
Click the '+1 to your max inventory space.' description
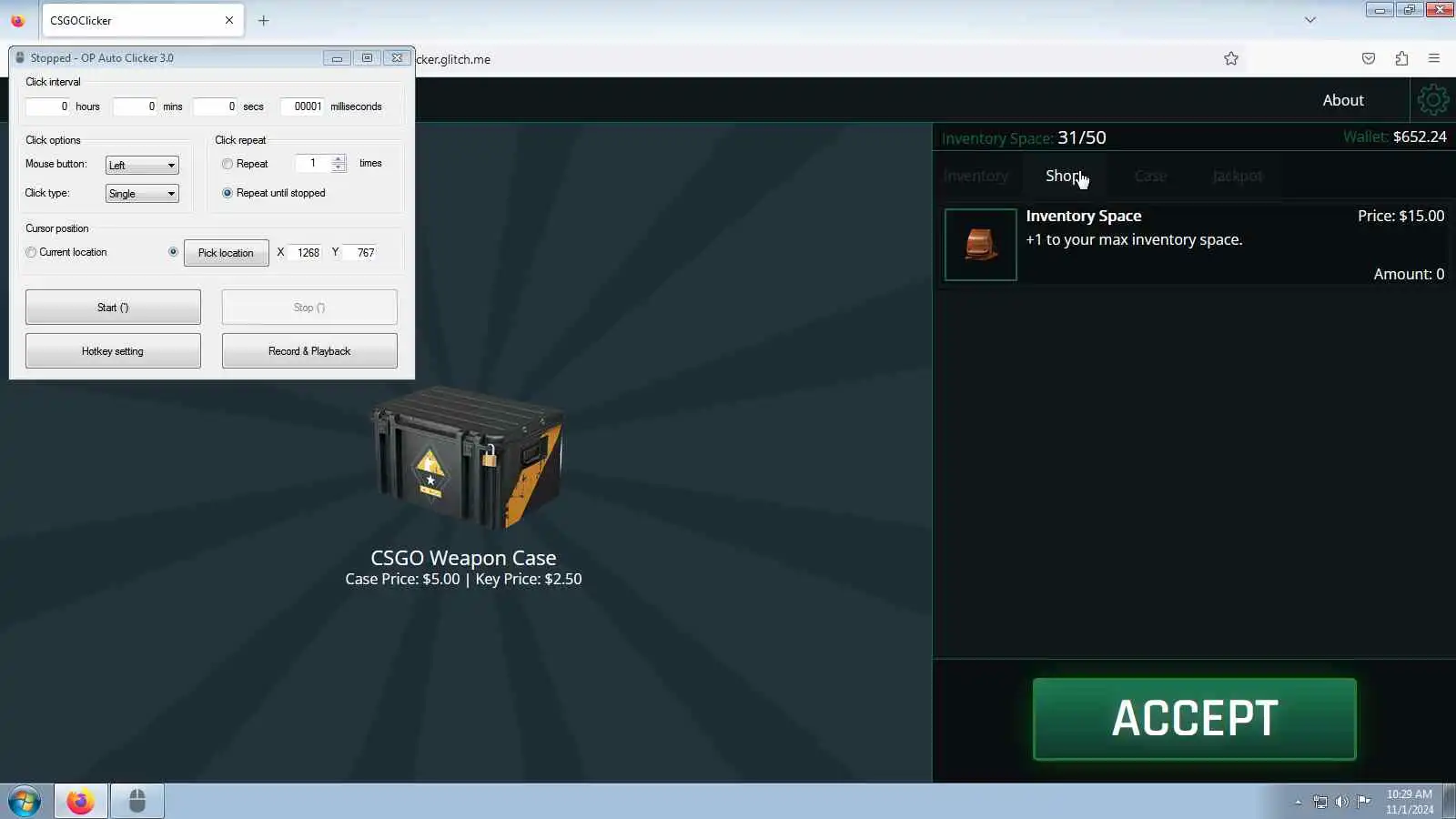pos(1134,239)
